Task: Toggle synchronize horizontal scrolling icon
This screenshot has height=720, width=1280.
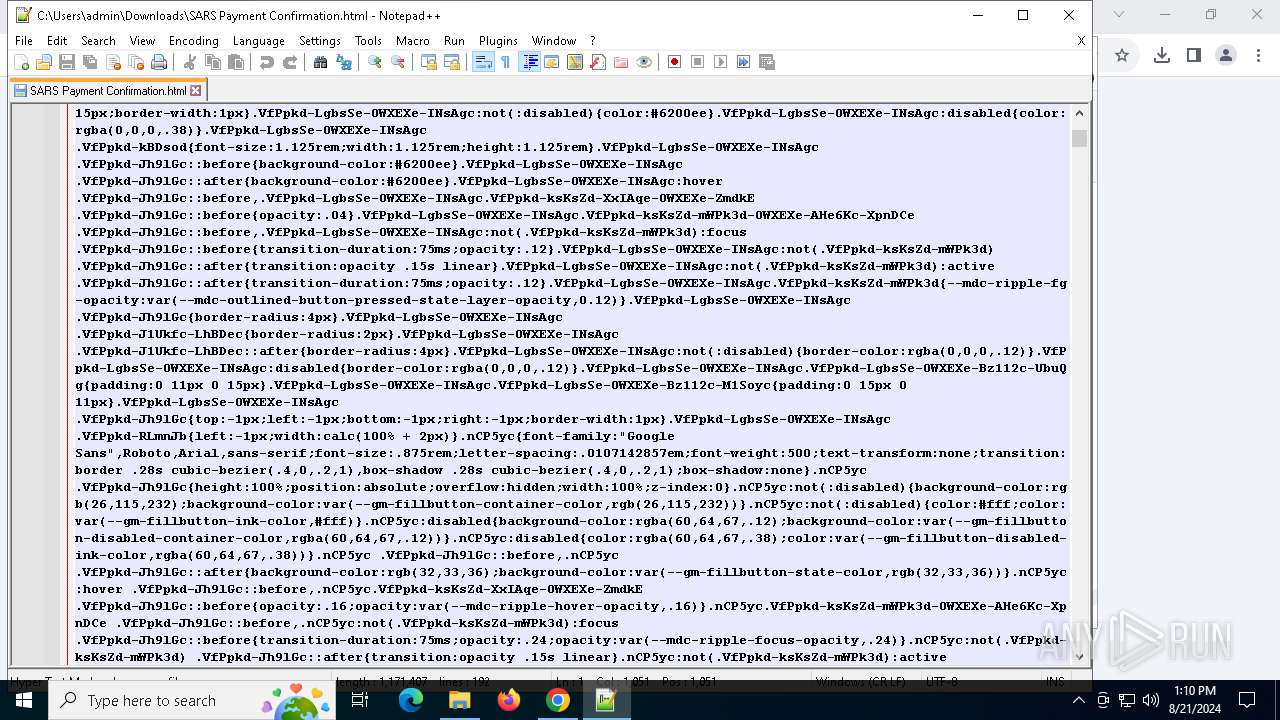Action: (x=452, y=62)
